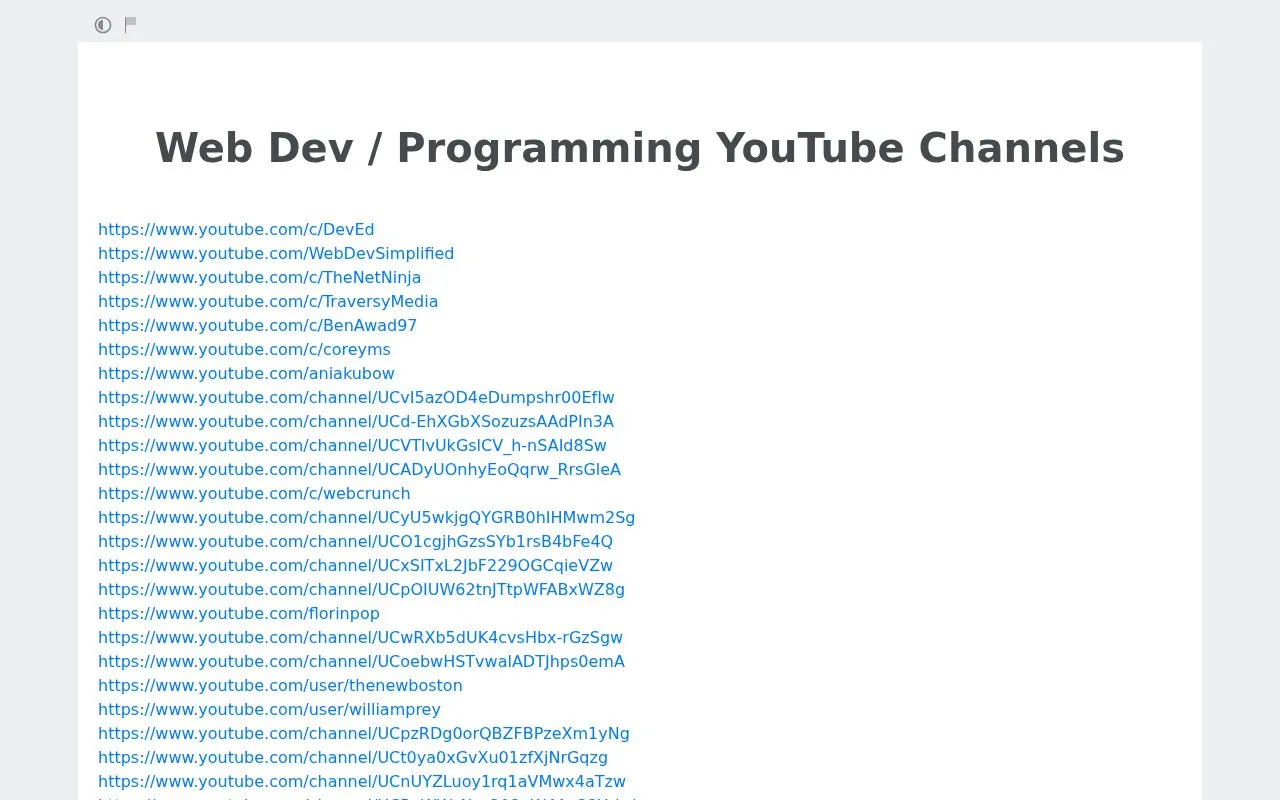Follow channel link ending in UCVTlvUkGslCV_h-nSAId8Sw
This screenshot has height=800, width=1280.
[352, 445]
